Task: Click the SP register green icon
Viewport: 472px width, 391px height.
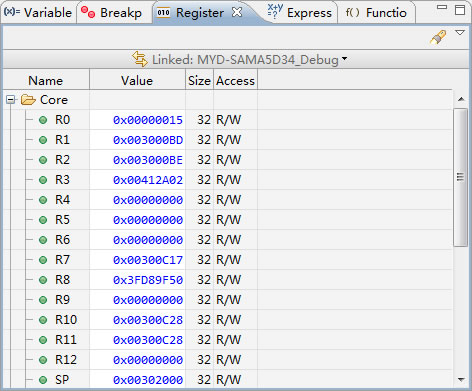Action: (x=43, y=380)
